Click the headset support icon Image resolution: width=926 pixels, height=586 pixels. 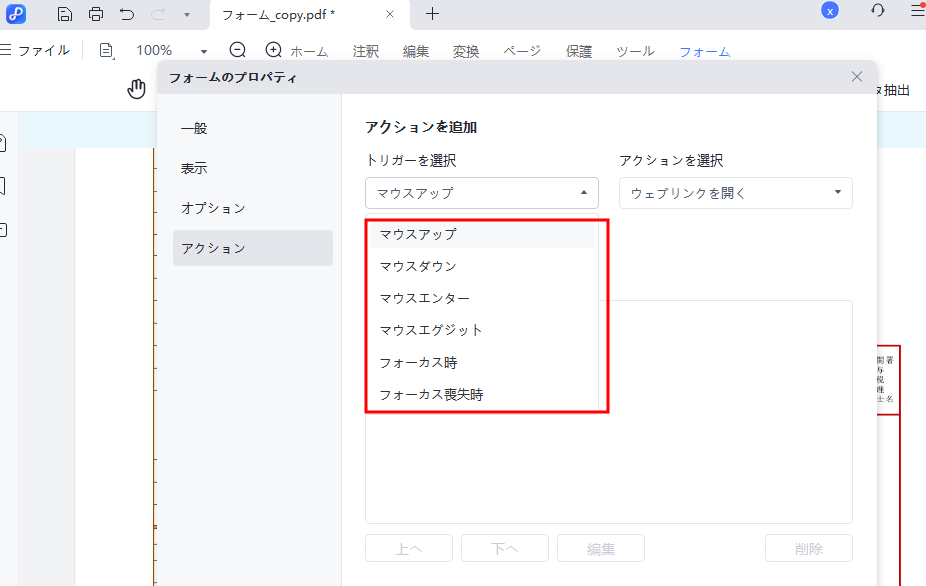click(877, 9)
